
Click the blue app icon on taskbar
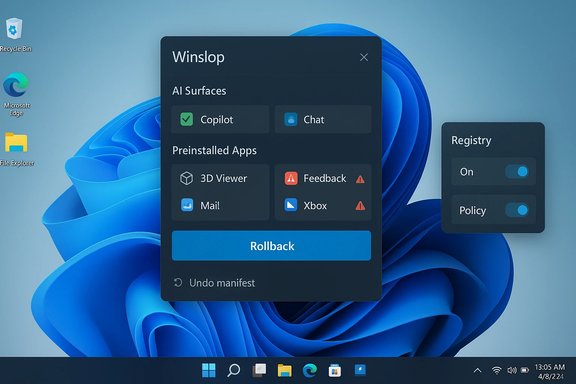pos(360,370)
